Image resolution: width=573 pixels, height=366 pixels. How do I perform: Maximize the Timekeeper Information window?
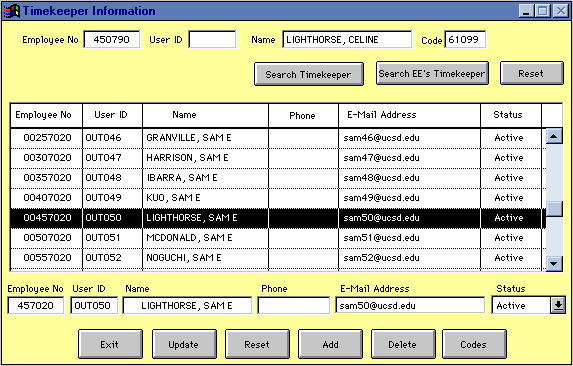(543, 11)
